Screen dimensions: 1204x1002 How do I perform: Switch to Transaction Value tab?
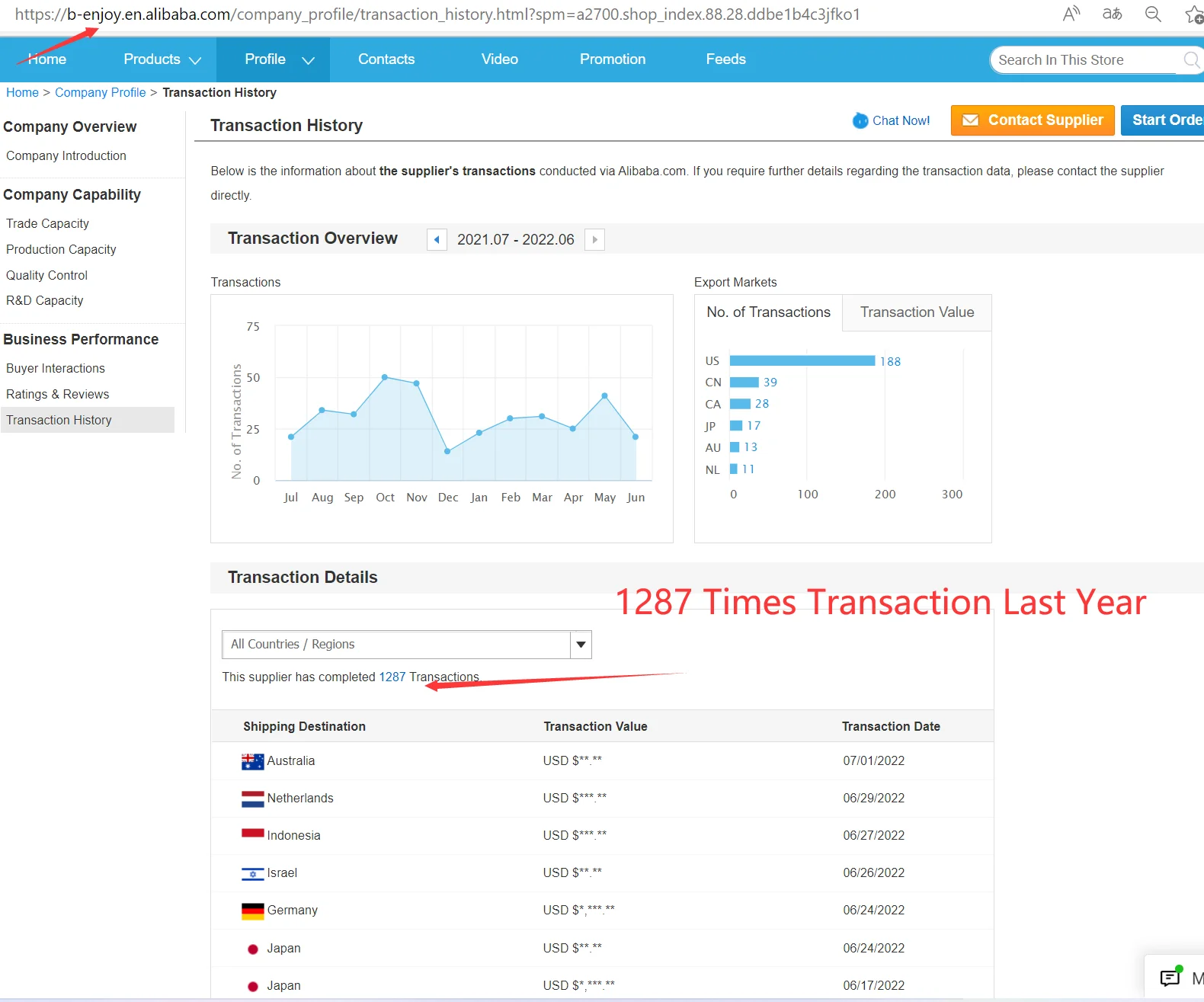click(917, 312)
